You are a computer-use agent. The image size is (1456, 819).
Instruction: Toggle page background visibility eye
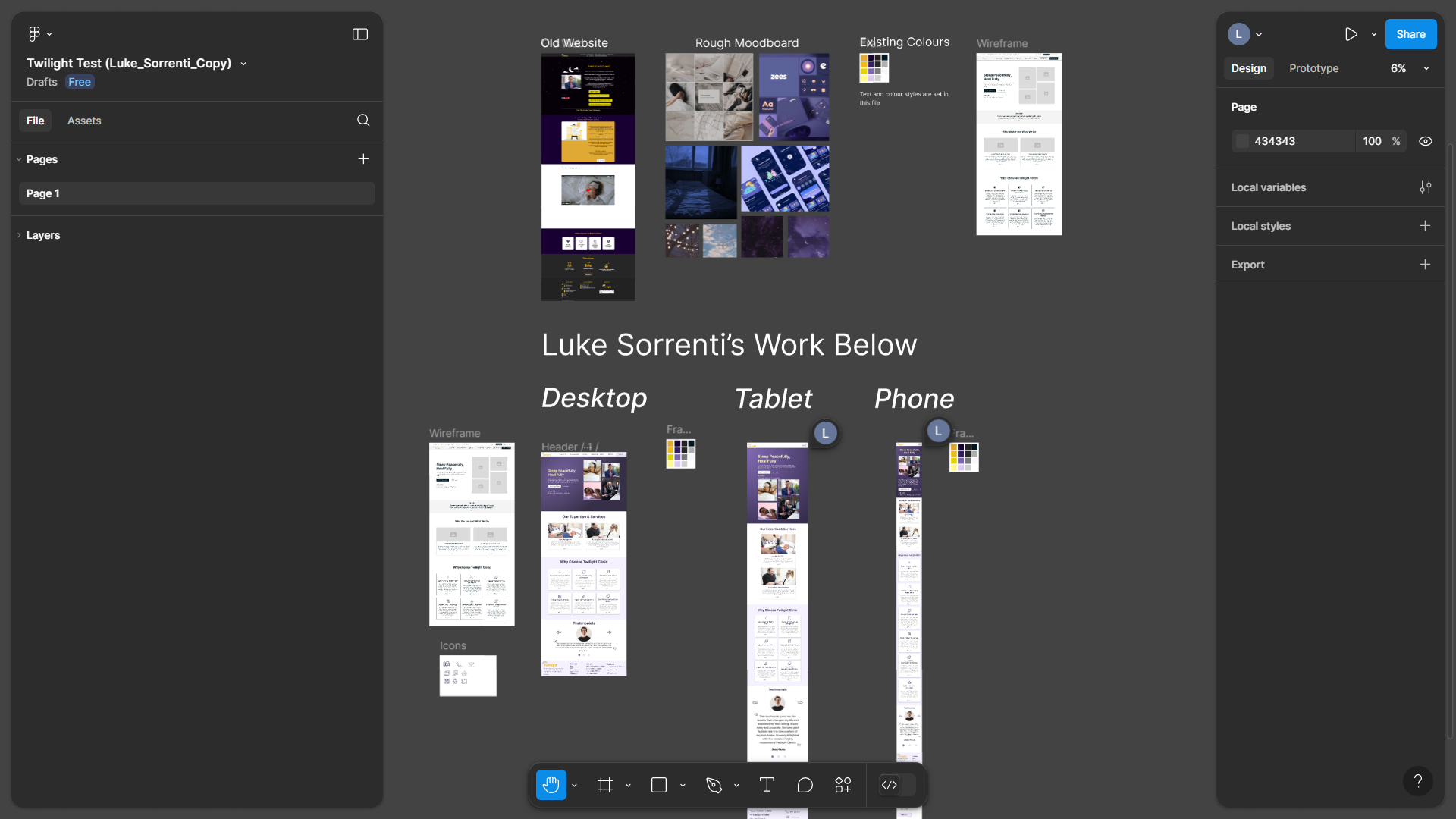coord(1426,141)
